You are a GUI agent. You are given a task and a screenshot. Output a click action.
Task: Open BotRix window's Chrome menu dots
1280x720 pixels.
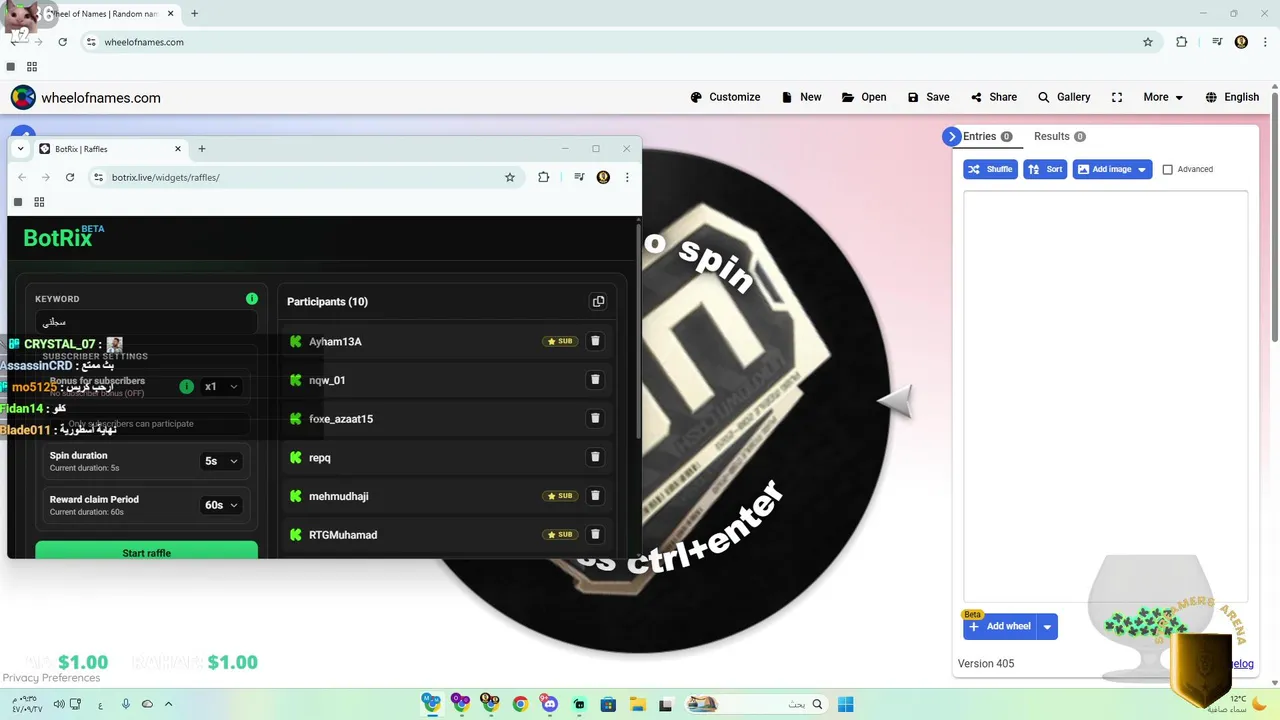(x=627, y=177)
